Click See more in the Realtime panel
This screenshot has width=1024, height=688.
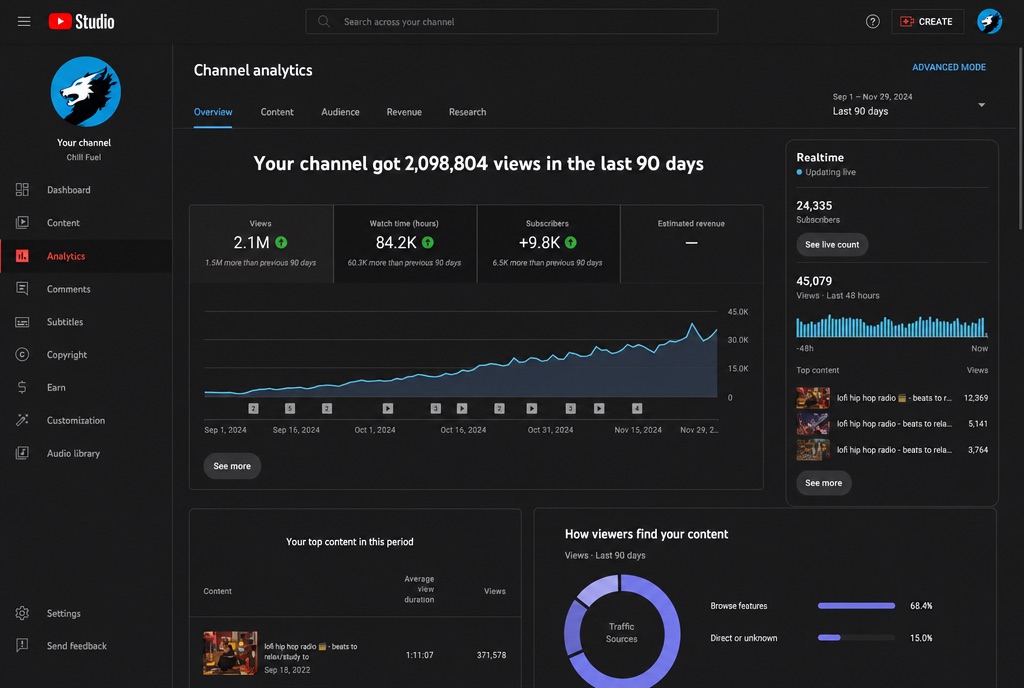824,483
